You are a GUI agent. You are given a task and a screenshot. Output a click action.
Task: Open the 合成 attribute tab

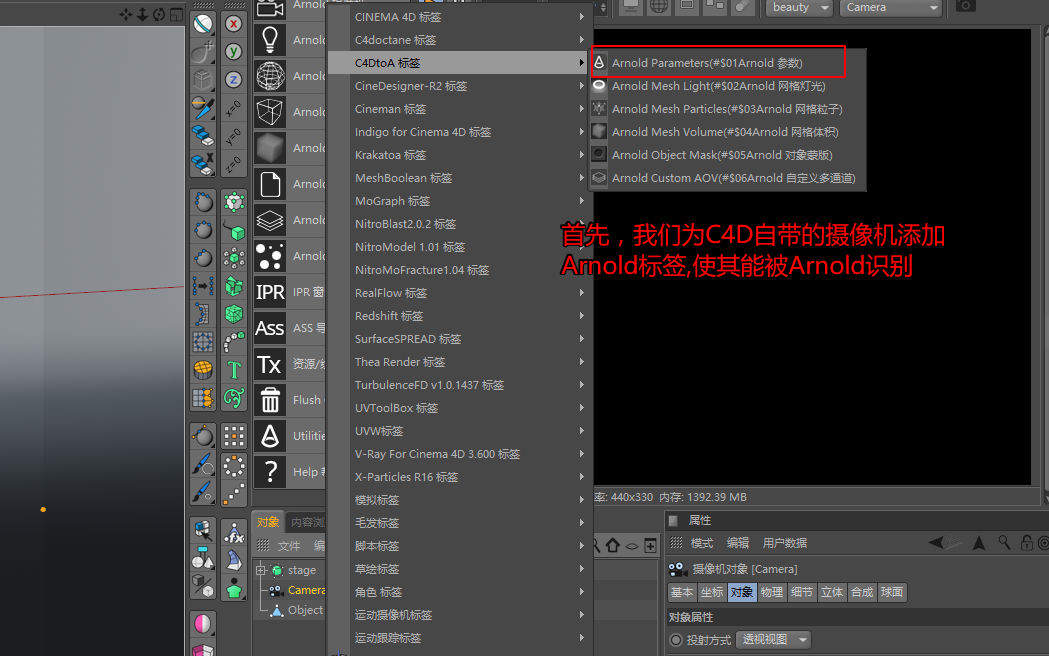tap(862, 592)
